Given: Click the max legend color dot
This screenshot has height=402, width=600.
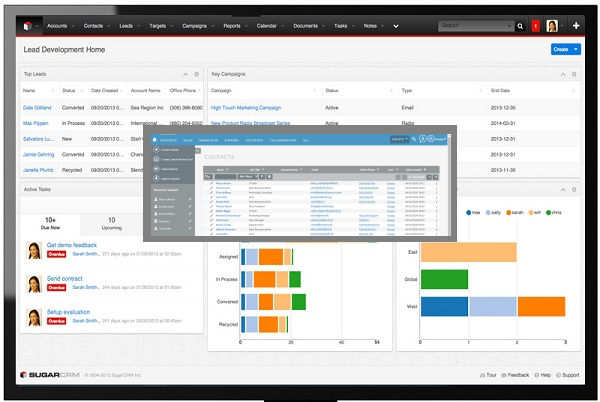Looking at the screenshot, I should [468, 213].
